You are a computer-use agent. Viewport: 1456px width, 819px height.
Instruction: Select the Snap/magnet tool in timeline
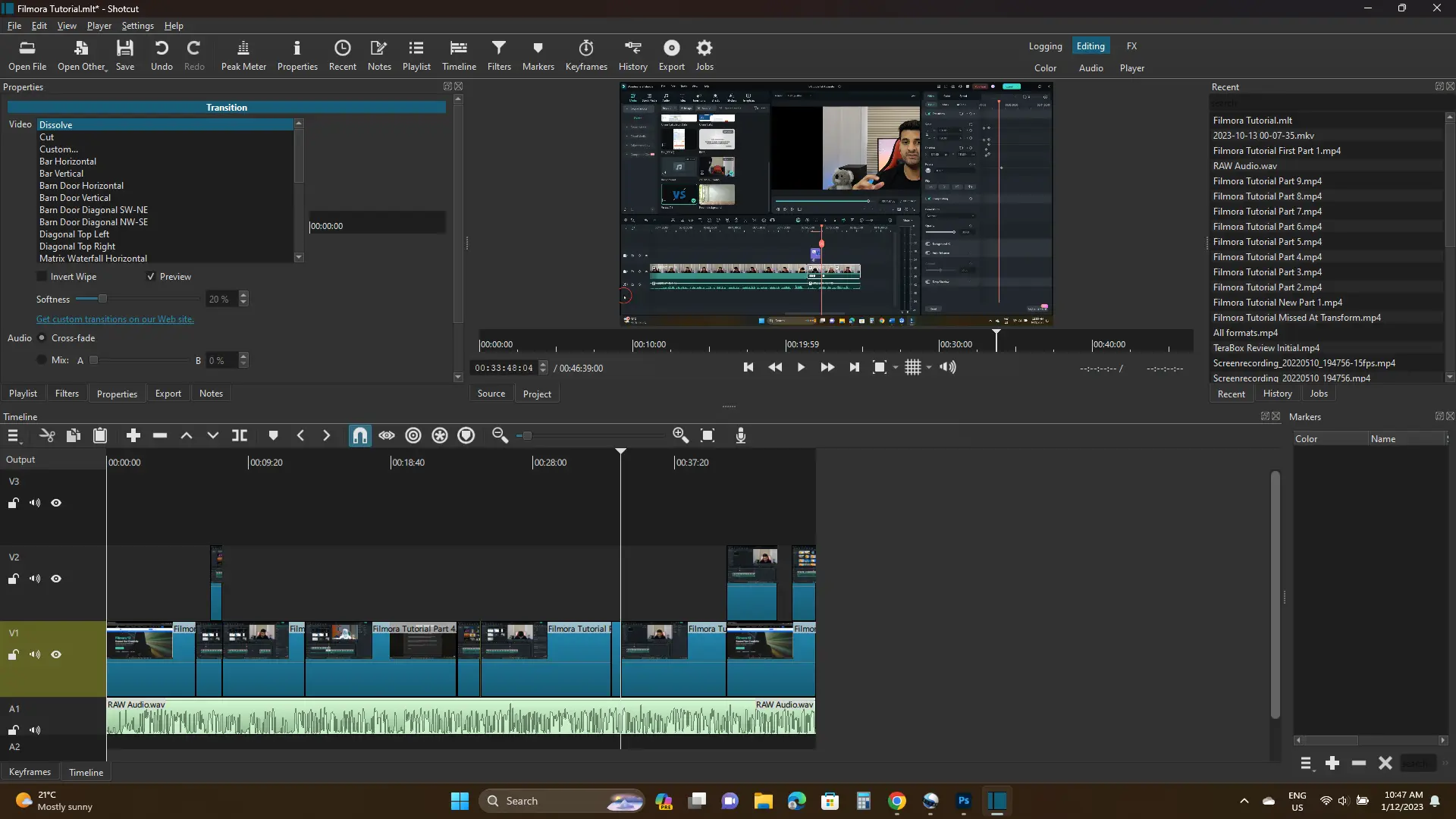(x=360, y=435)
